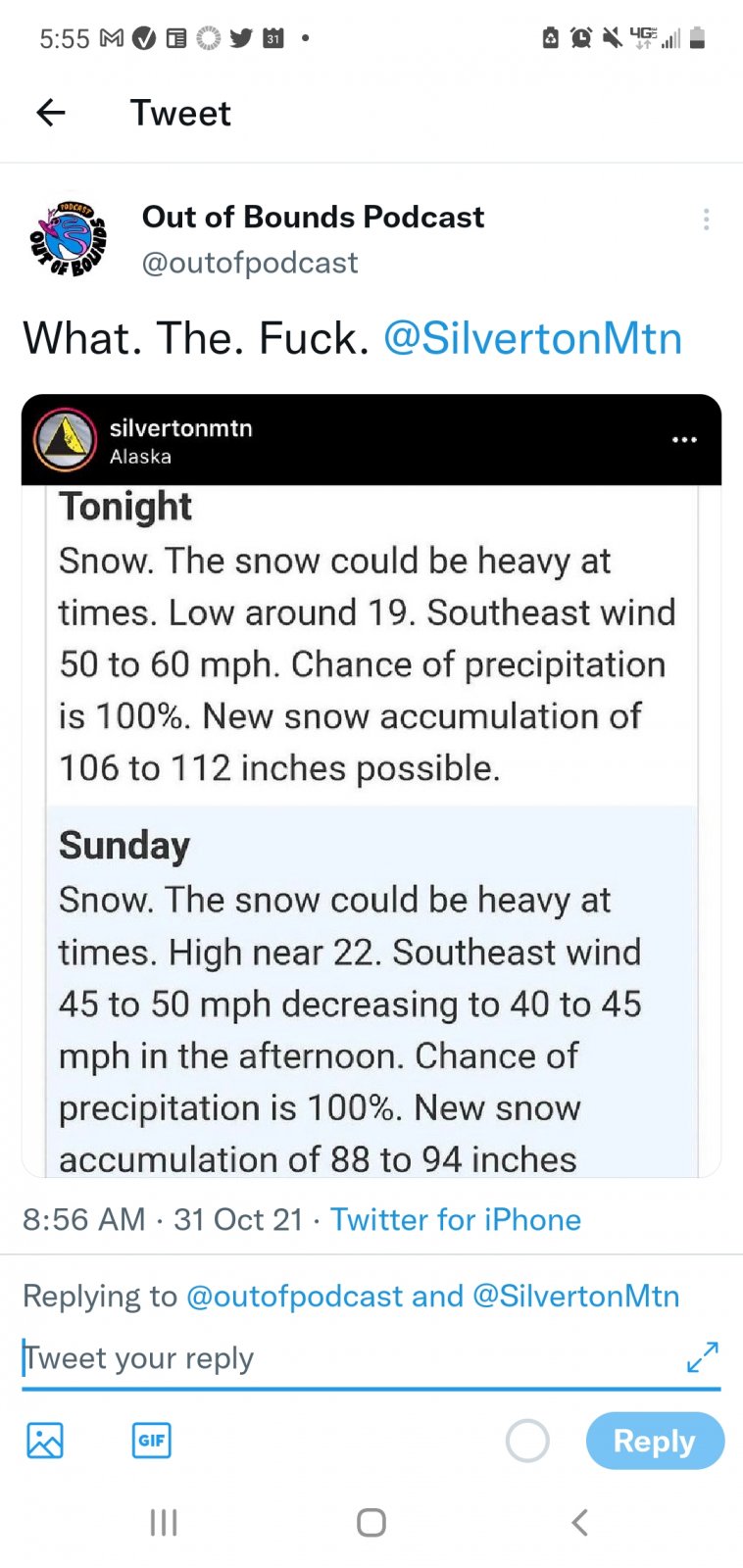The width and height of the screenshot is (743, 1568).
Task: Open the Twitter for iPhone source link
Action: click(x=456, y=1219)
